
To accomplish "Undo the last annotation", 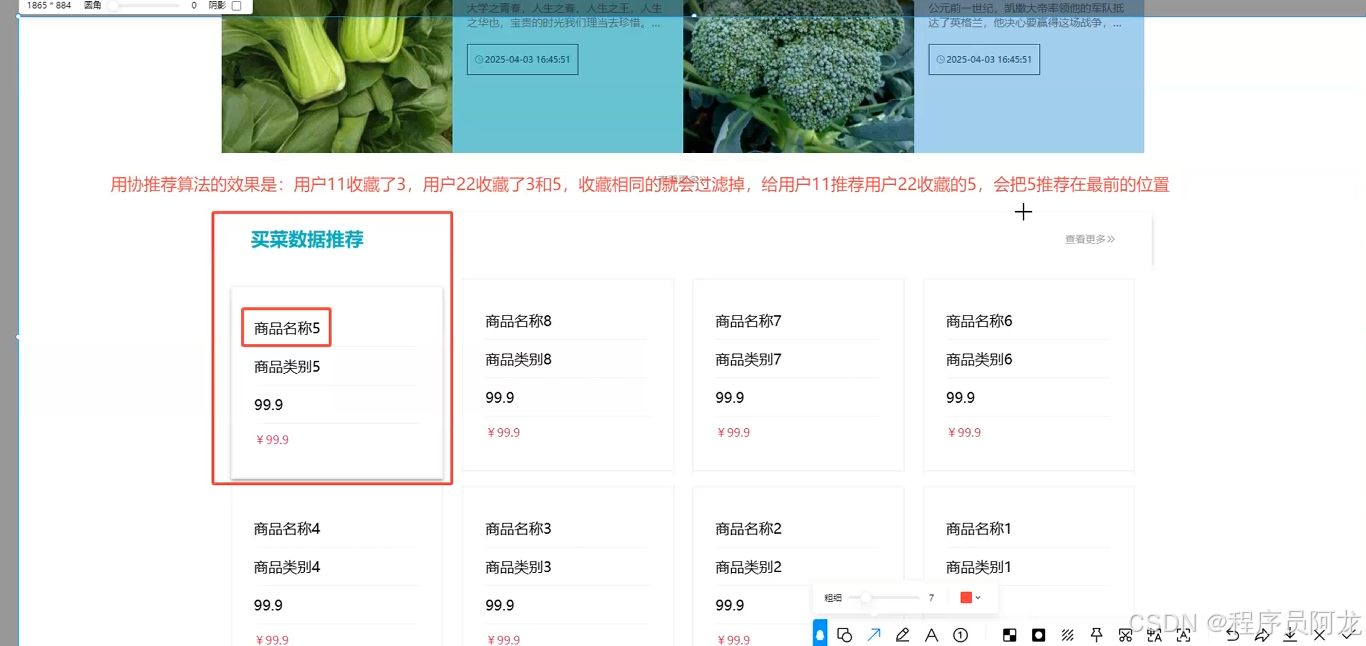I will coord(1233,634).
